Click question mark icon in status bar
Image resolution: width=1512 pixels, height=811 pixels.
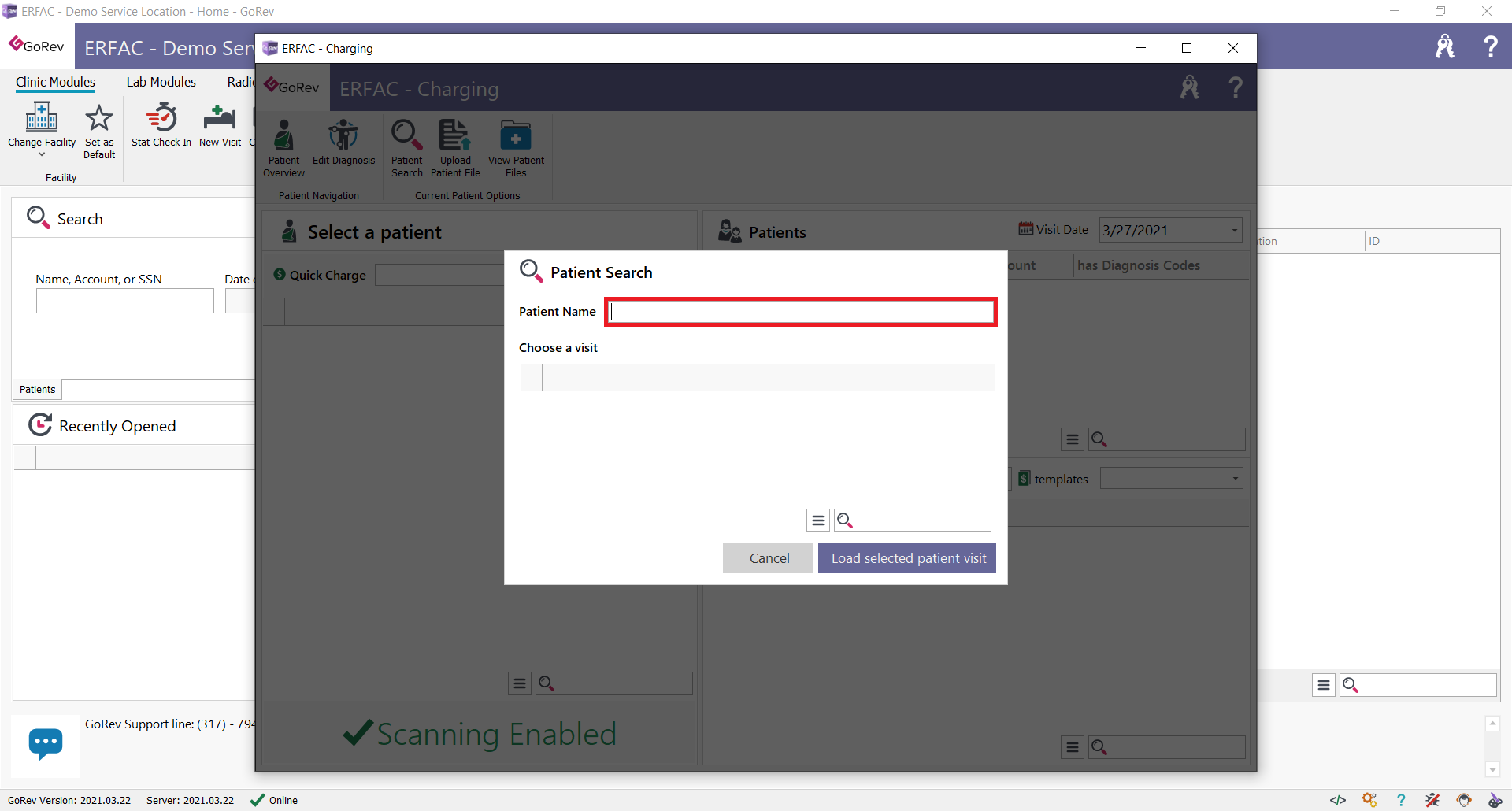click(x=1401, y=801)
